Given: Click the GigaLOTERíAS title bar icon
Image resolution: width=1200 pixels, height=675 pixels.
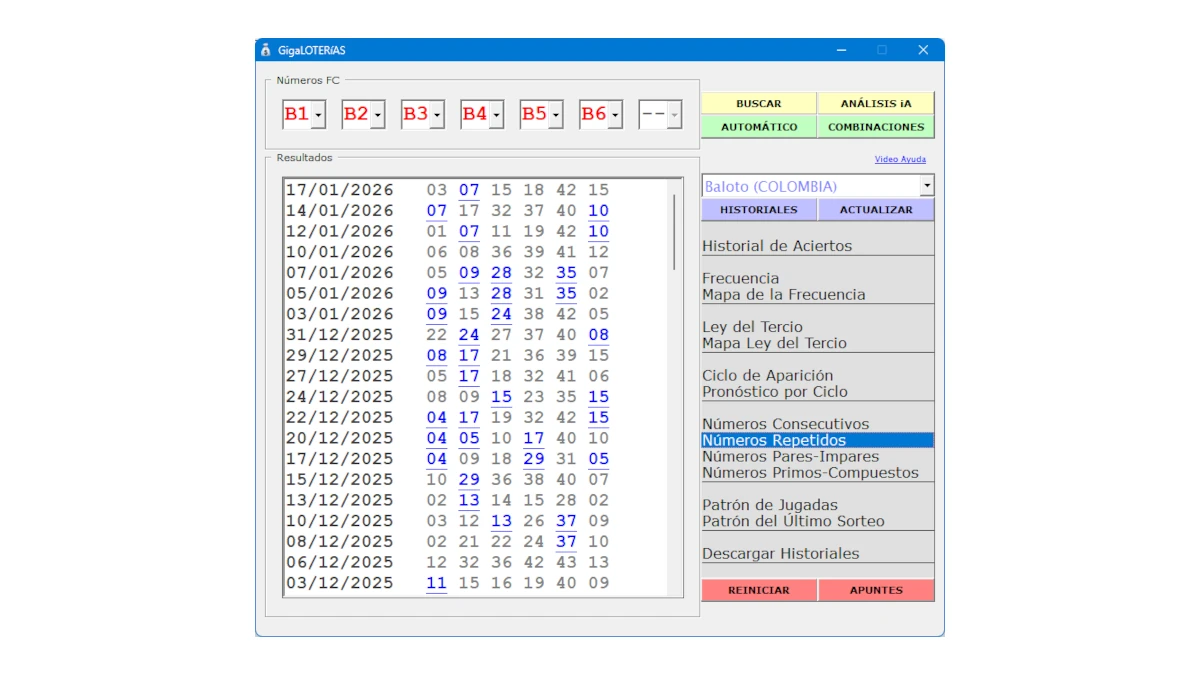Looking at the screenshot, I should point(265,48).
